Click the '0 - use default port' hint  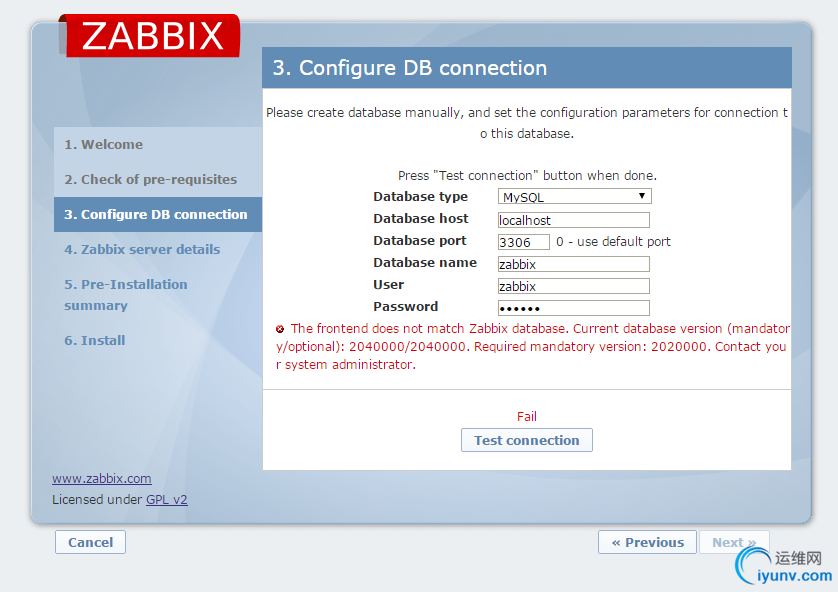[613, 242]
